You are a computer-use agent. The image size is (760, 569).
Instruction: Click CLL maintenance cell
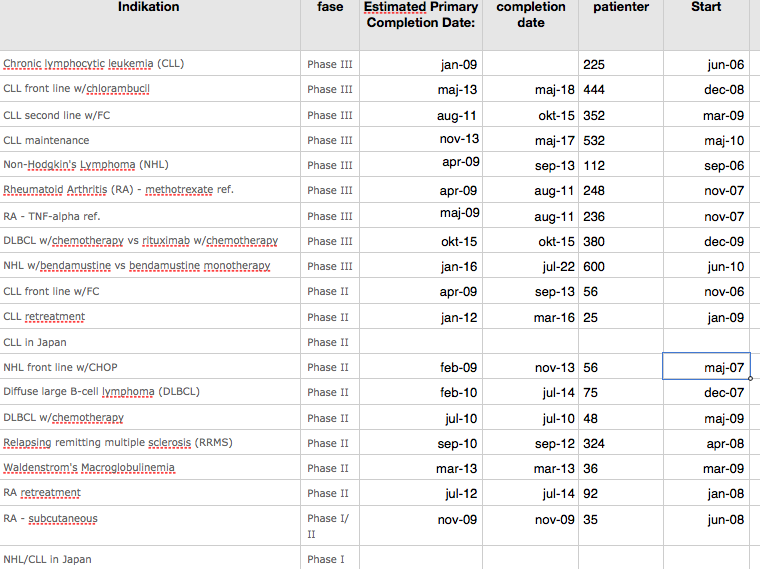[x=150, y=140]
